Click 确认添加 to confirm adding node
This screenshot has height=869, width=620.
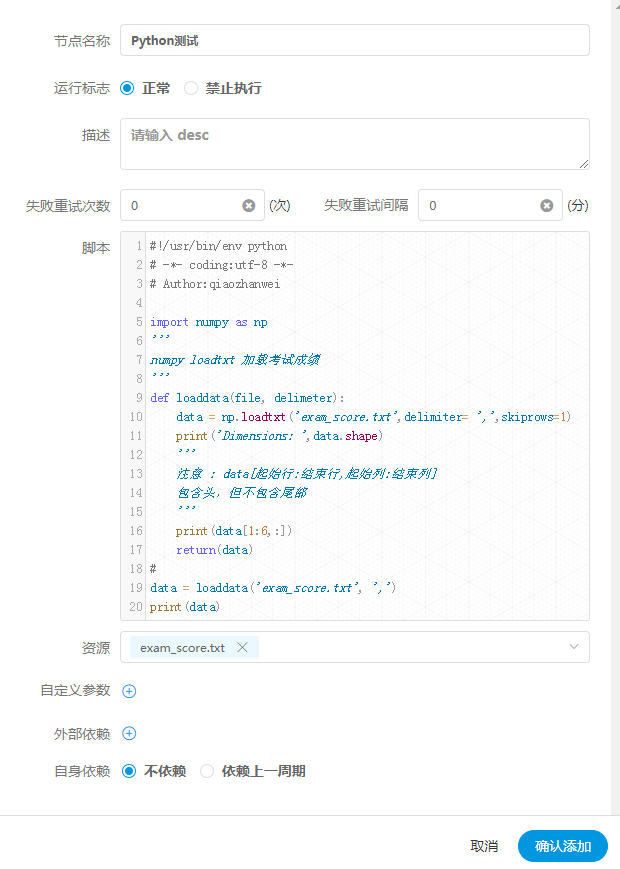point(563,846)
